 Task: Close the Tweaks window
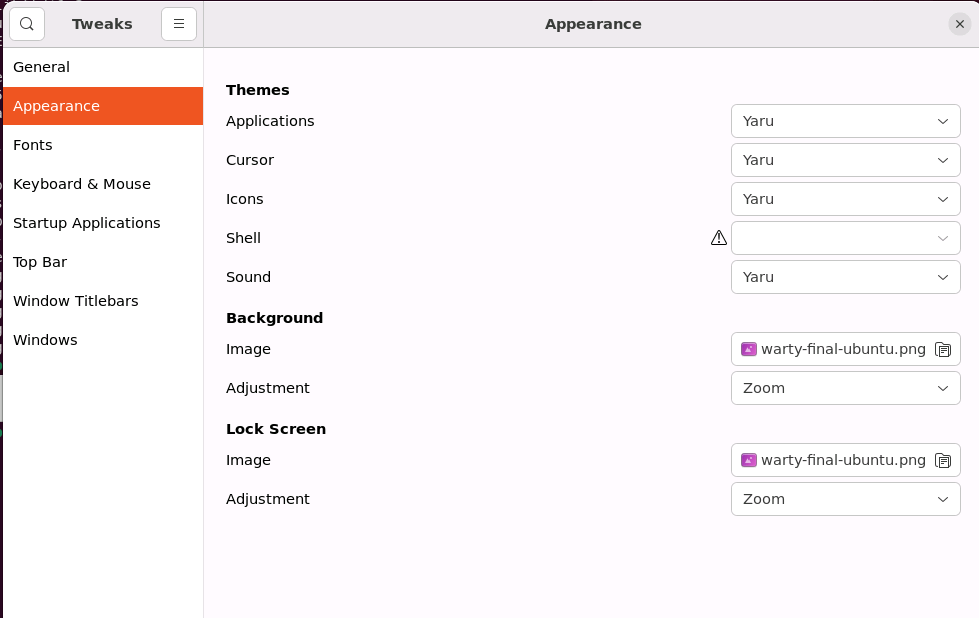[960, 24]
